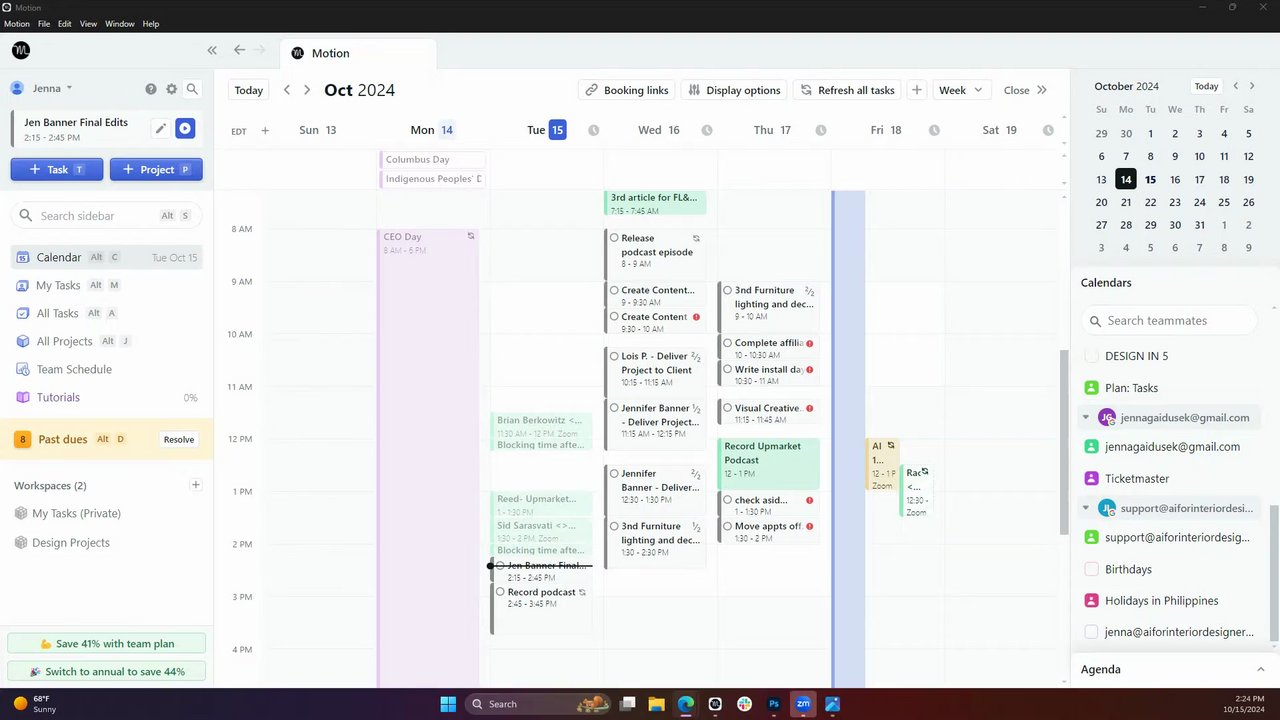Image resolution: width=1280 pixels, height=720 pixels.
Task: Go back with left arrow navigation icon
Action: (239, 50)
